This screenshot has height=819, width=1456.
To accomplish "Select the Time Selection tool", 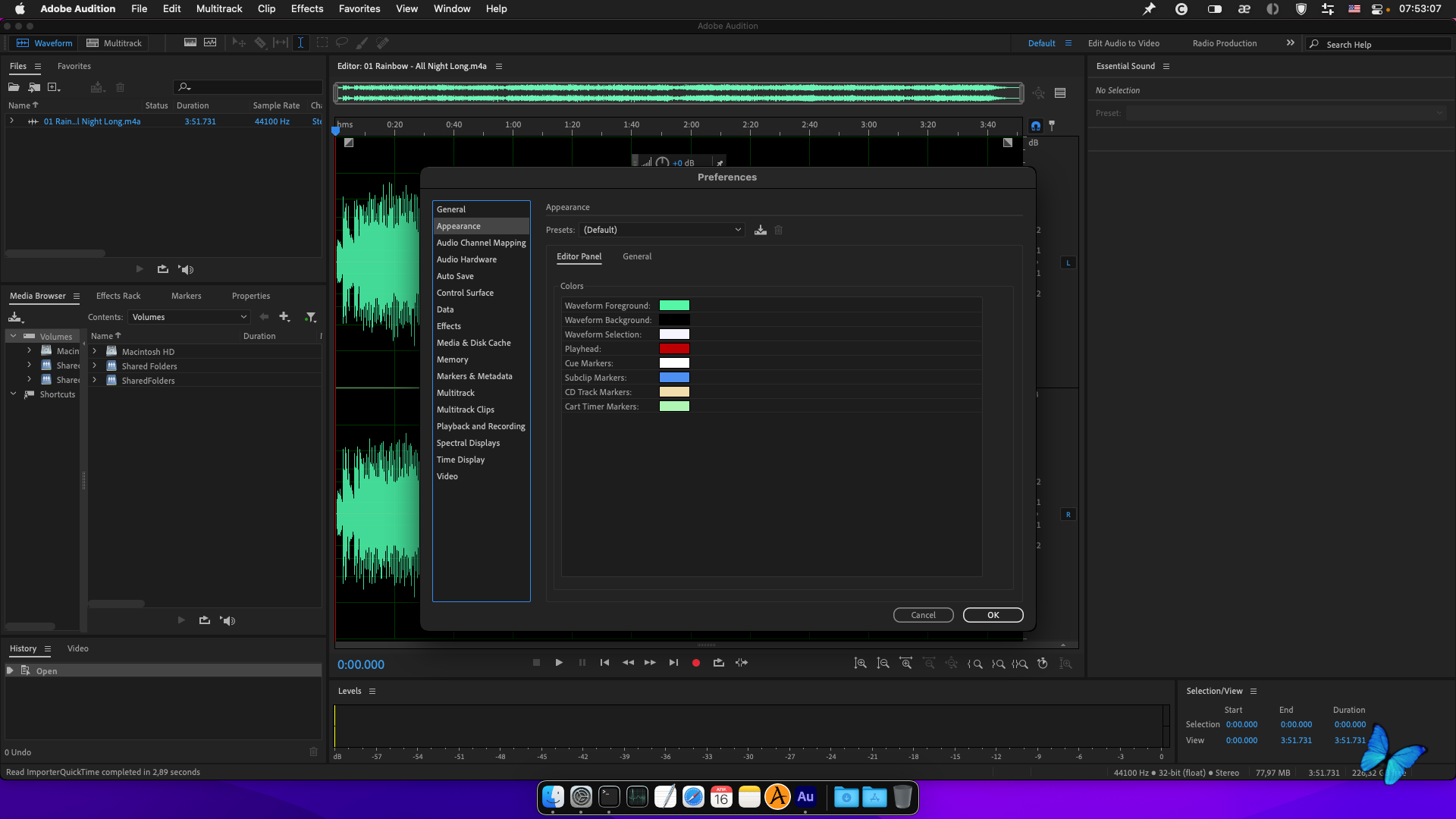I will 300,43.
